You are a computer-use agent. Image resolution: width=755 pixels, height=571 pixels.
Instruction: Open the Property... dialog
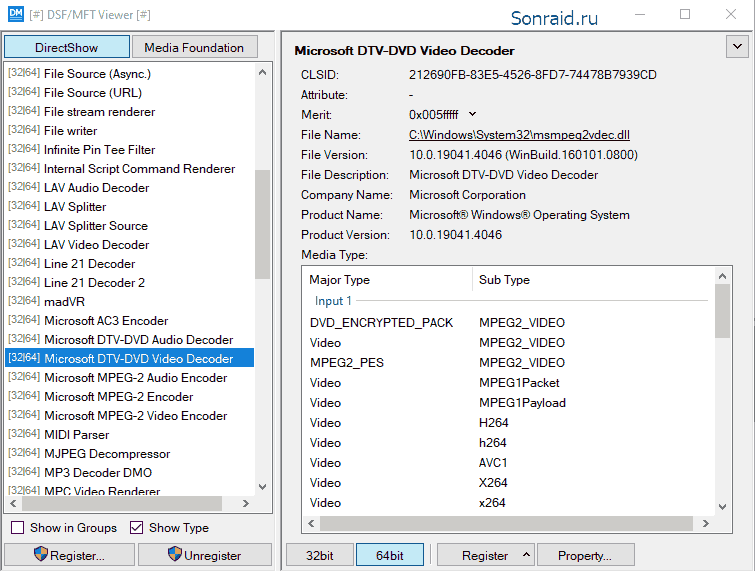[585, 555]
